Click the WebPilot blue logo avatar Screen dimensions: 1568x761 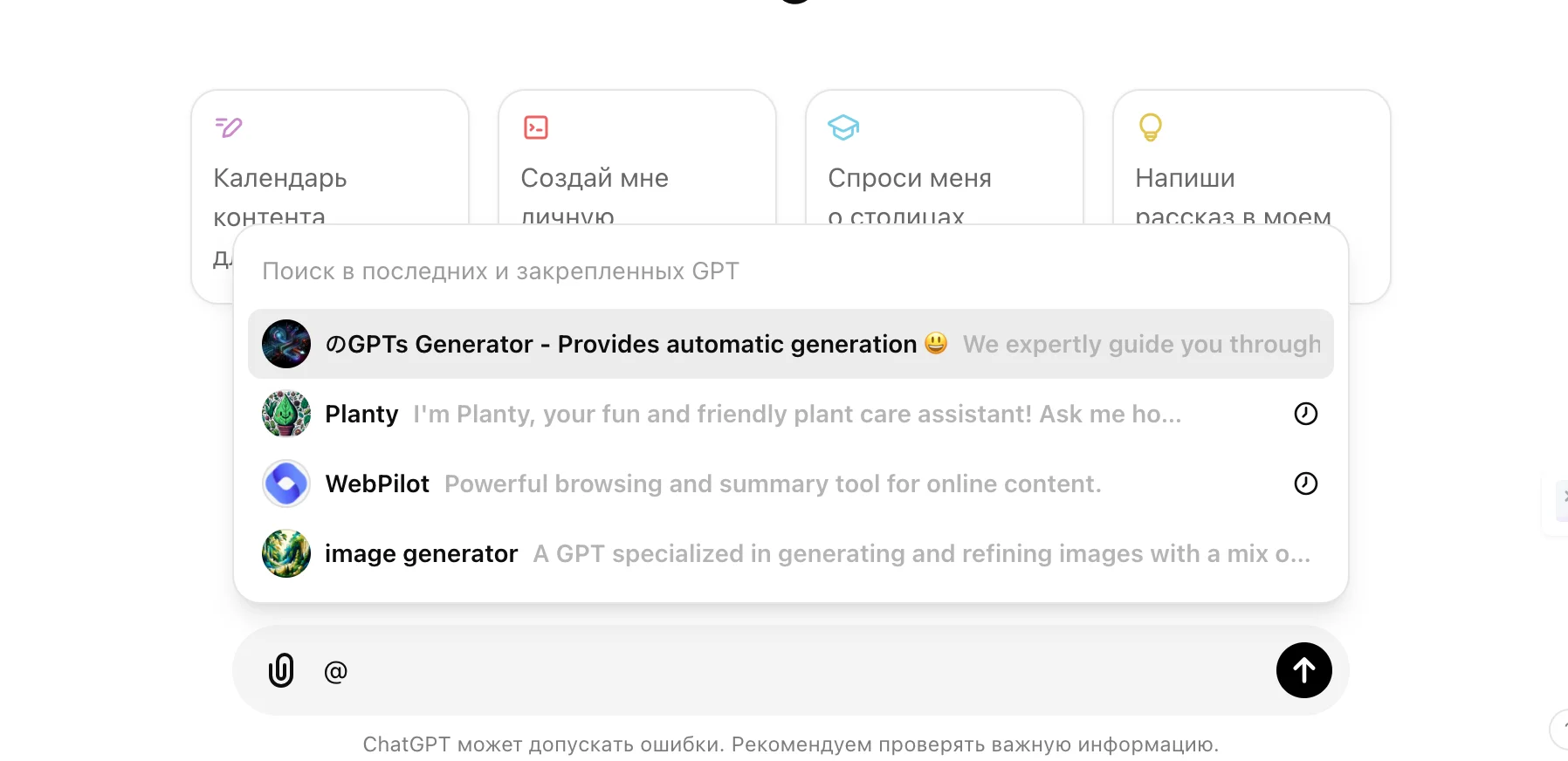pyautogui.click(x=286, y=483)
